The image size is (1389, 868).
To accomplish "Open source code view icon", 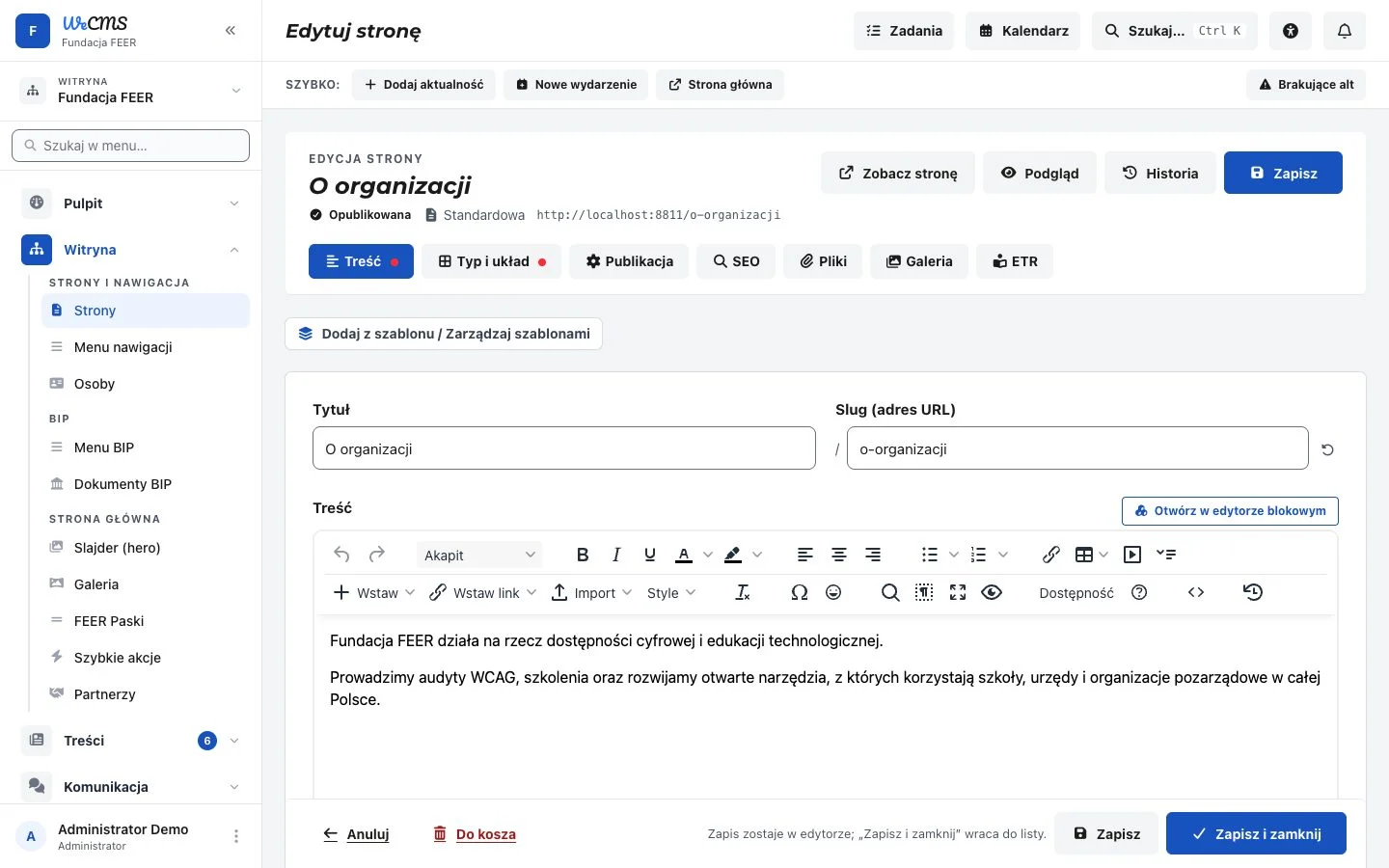I will (1196, 592).
